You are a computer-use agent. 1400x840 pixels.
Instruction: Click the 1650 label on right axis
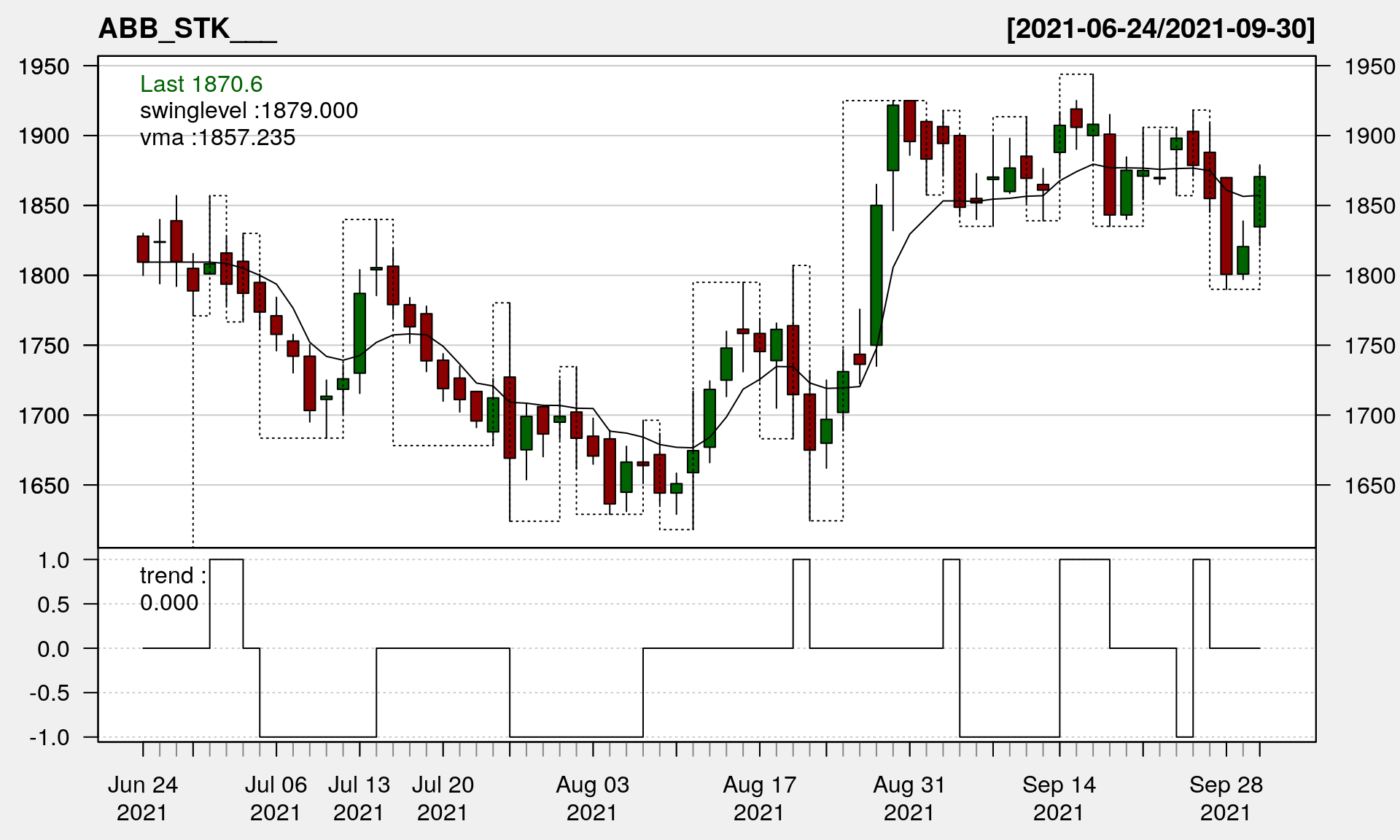1369,486
